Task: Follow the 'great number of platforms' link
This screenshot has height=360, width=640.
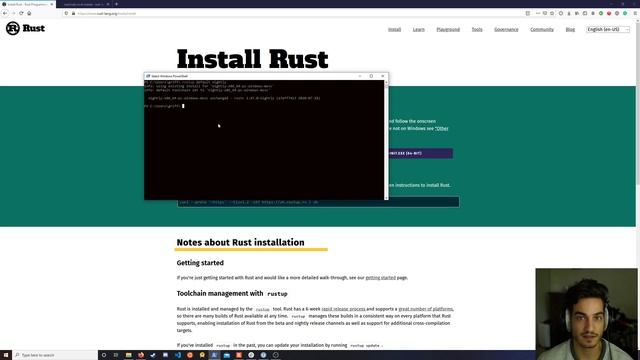Action: click(426, 309)
